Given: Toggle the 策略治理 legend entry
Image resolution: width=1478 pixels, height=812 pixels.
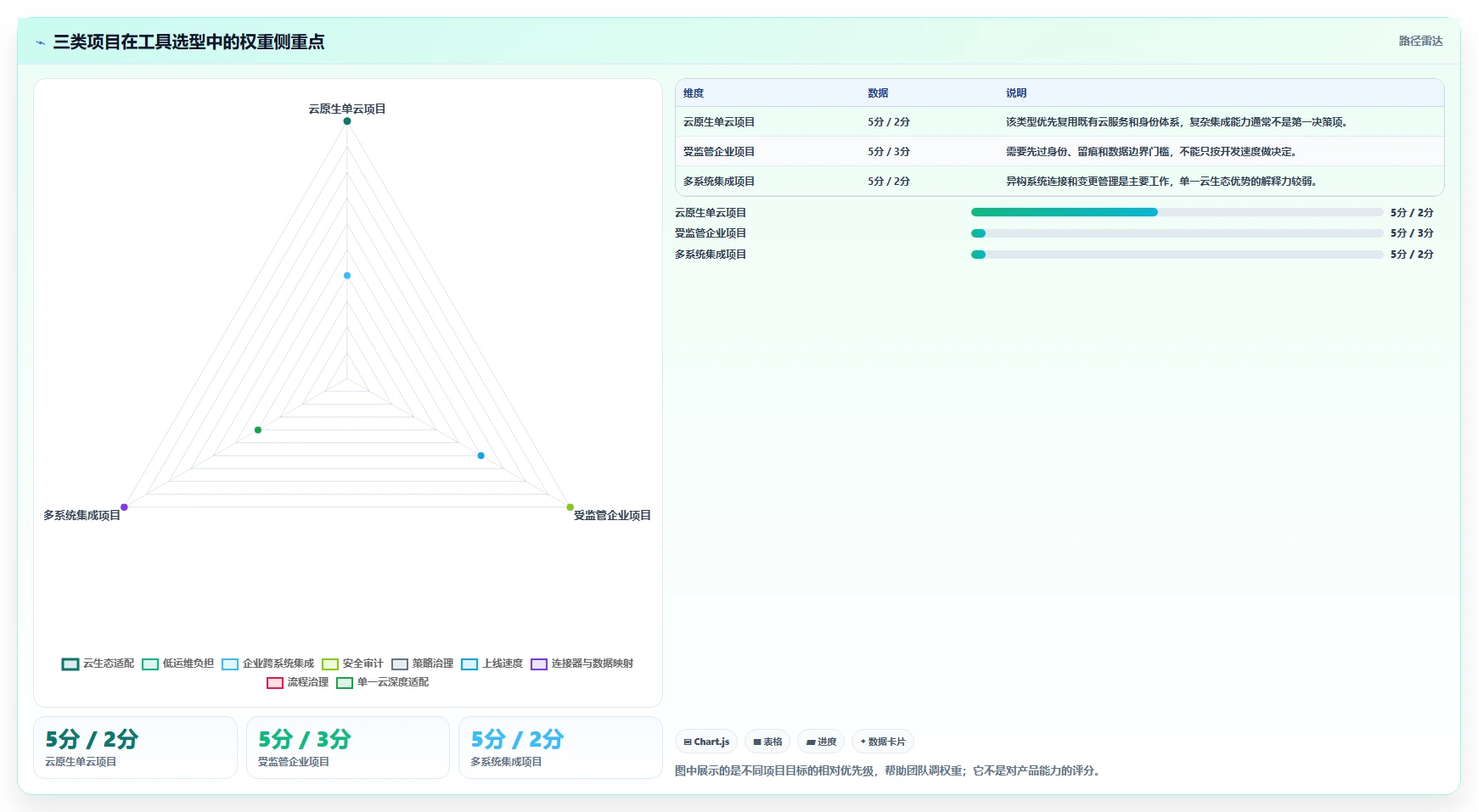Looking at the screenshot, I should tap(422, 664).
